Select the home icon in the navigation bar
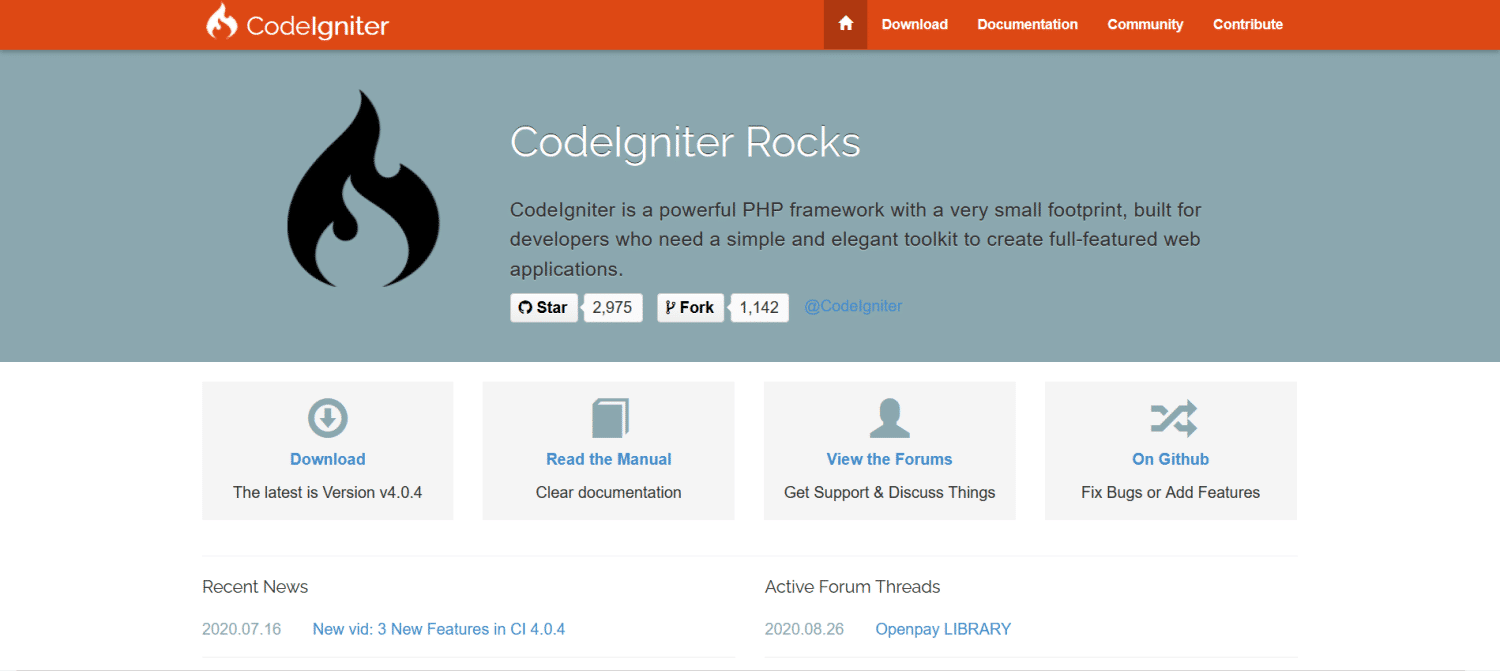 (x=845, y=23)
